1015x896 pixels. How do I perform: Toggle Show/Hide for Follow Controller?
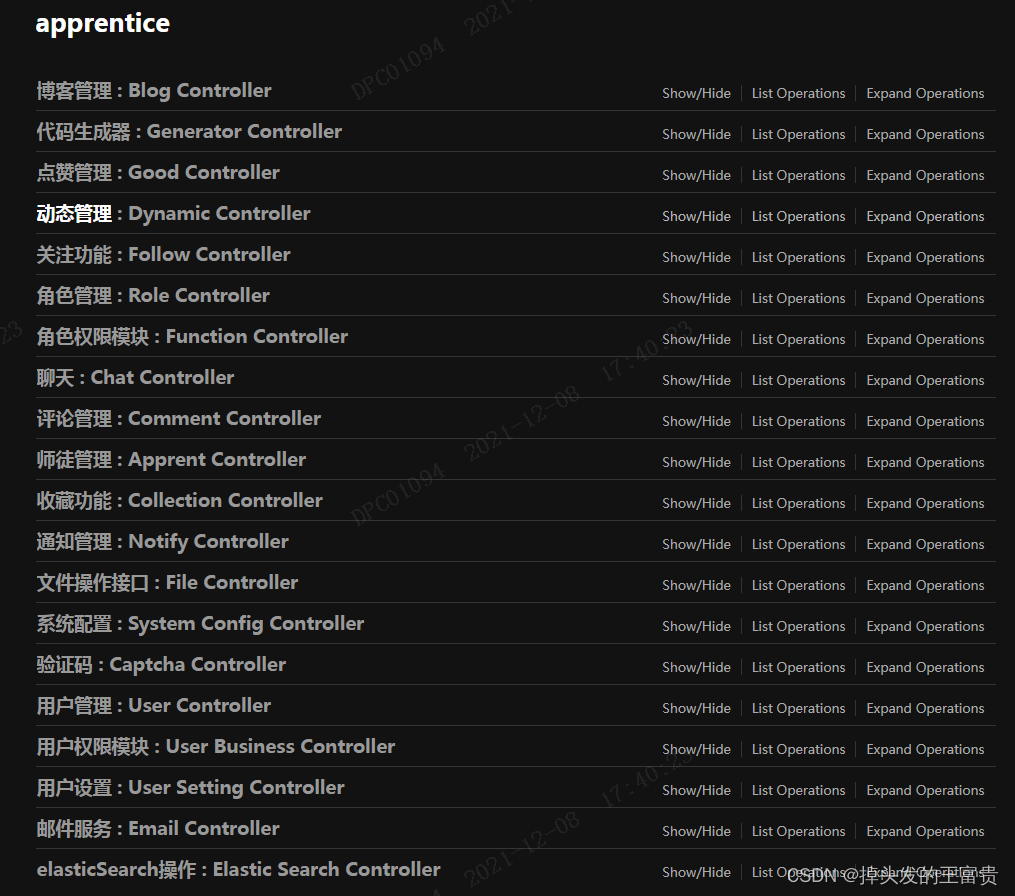coord(697,257)
